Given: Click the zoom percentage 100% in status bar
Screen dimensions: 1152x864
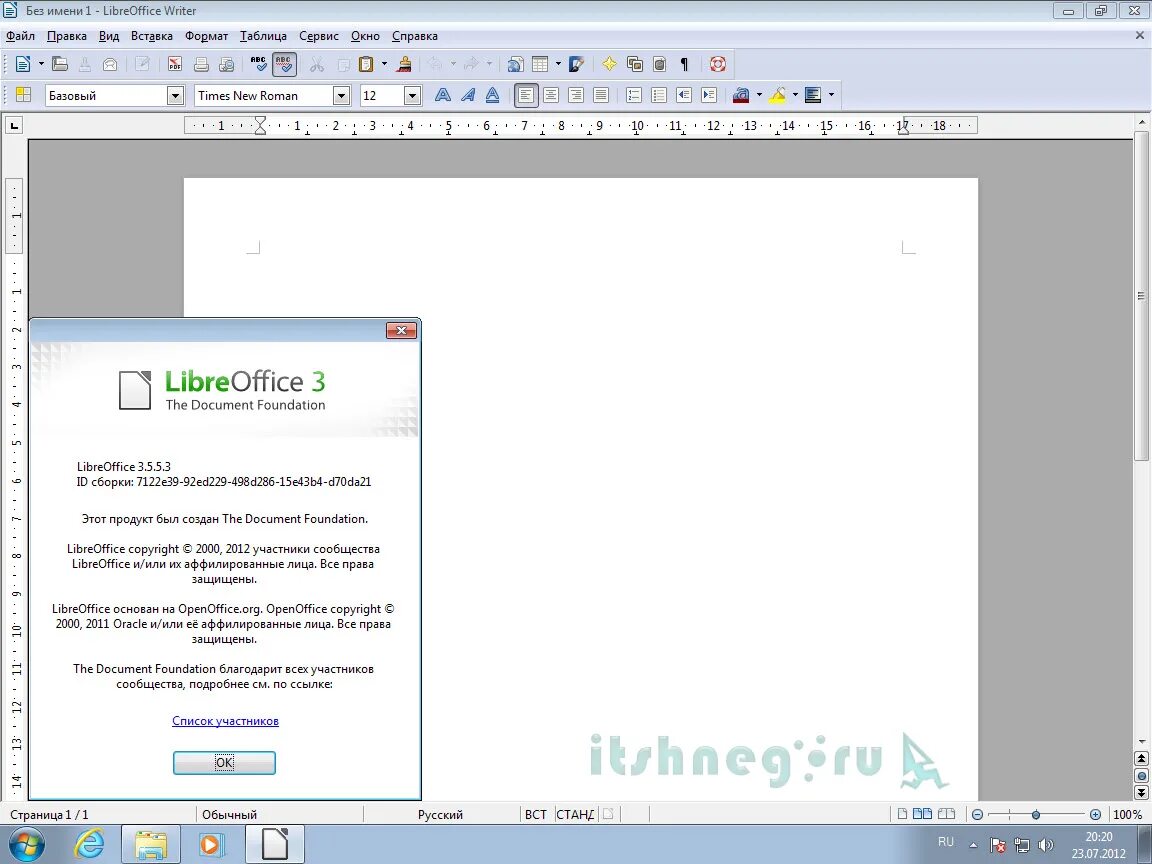Looking at the screenshot, I should [x=1128, y=814].
